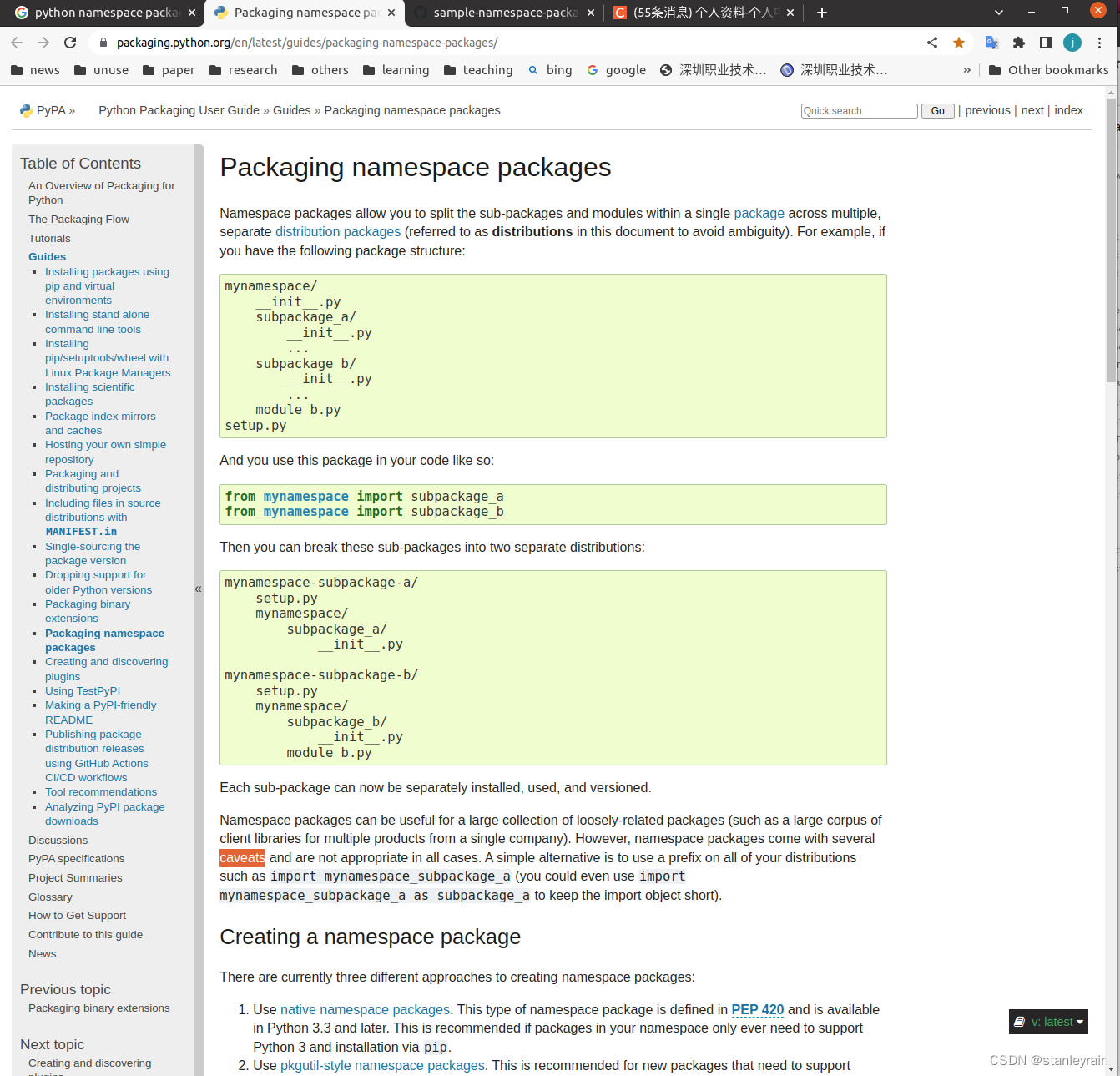Collapse the Table of Contents sidebar chevron
Viewport: 1120px width, 1076px height.
[198, 589]
